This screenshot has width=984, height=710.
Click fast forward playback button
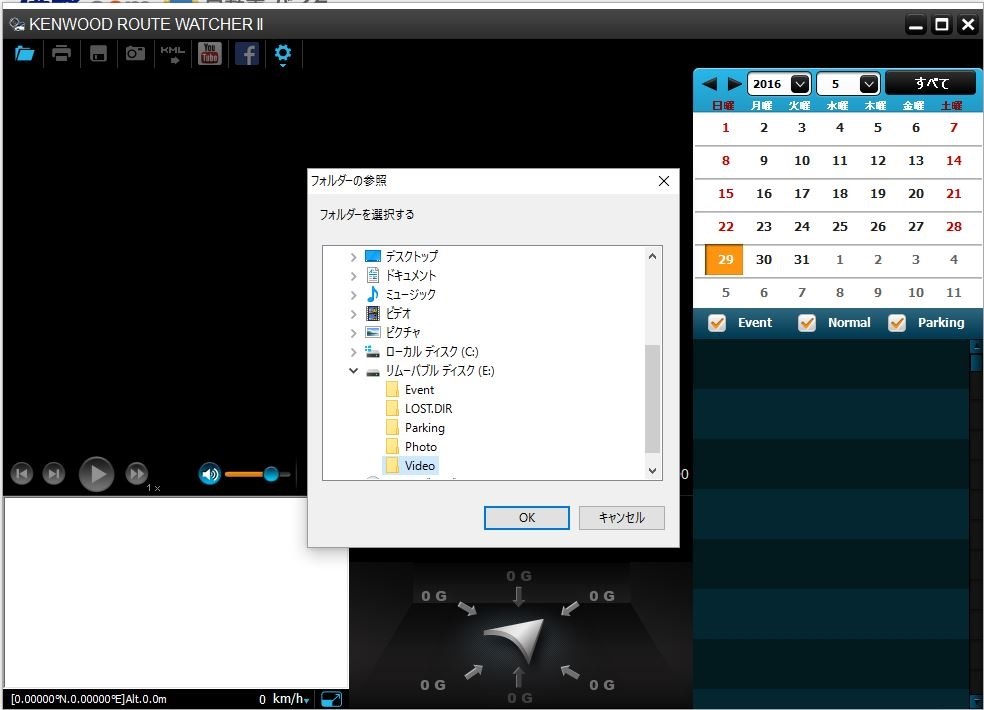click(x=136, y=473)
